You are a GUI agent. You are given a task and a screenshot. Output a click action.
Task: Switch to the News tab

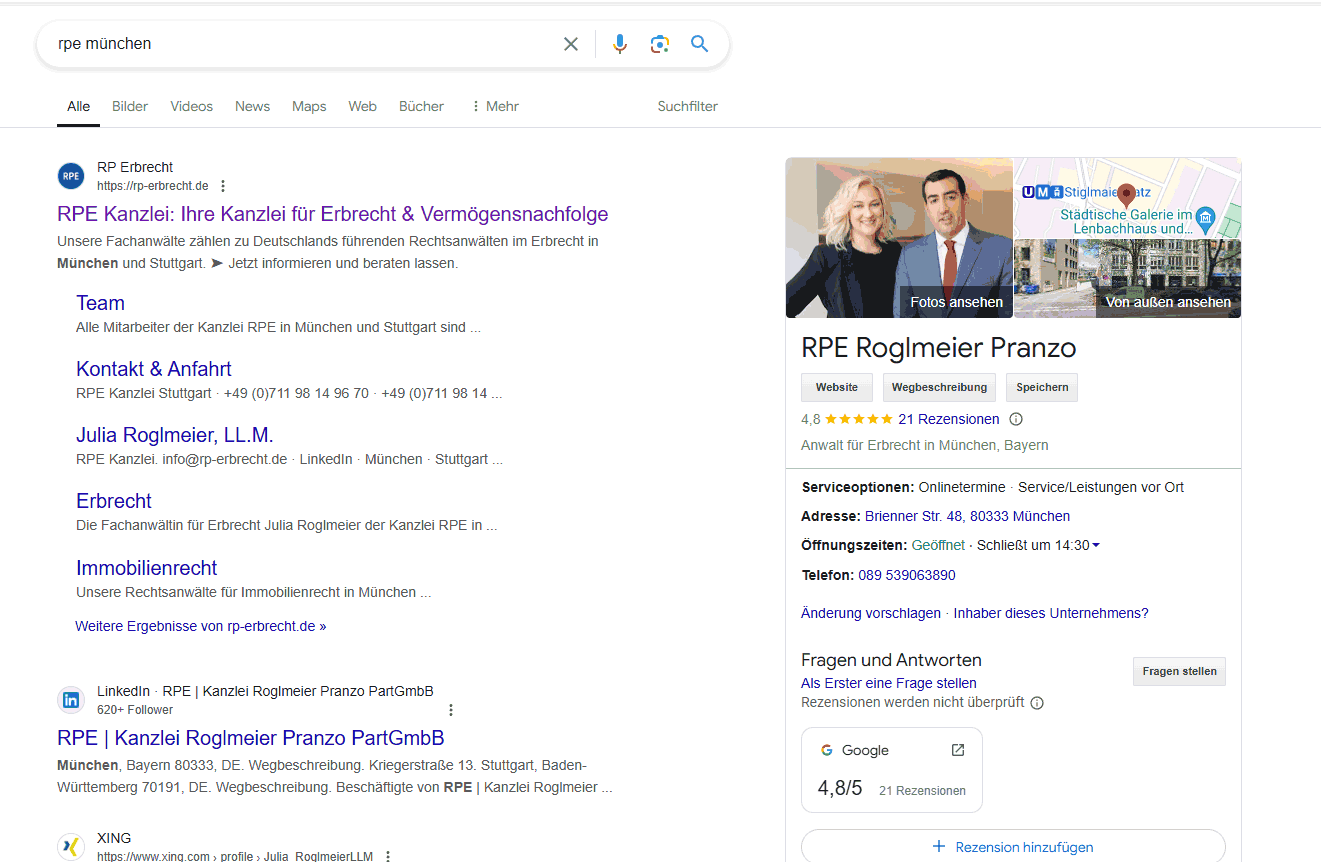tap(252, 106)
